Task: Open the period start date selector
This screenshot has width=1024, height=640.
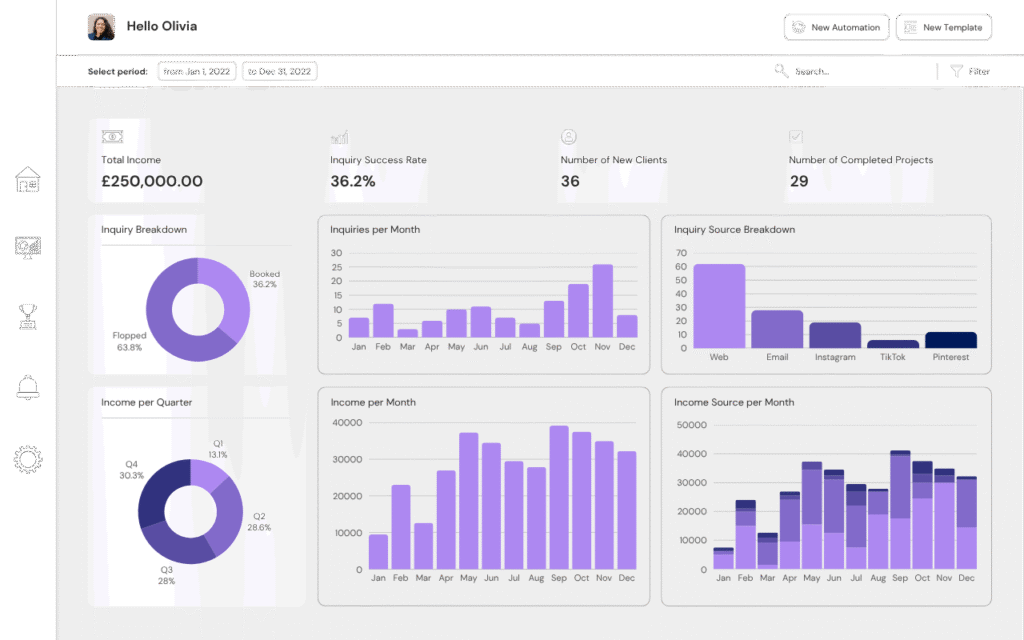Action: 197,71
